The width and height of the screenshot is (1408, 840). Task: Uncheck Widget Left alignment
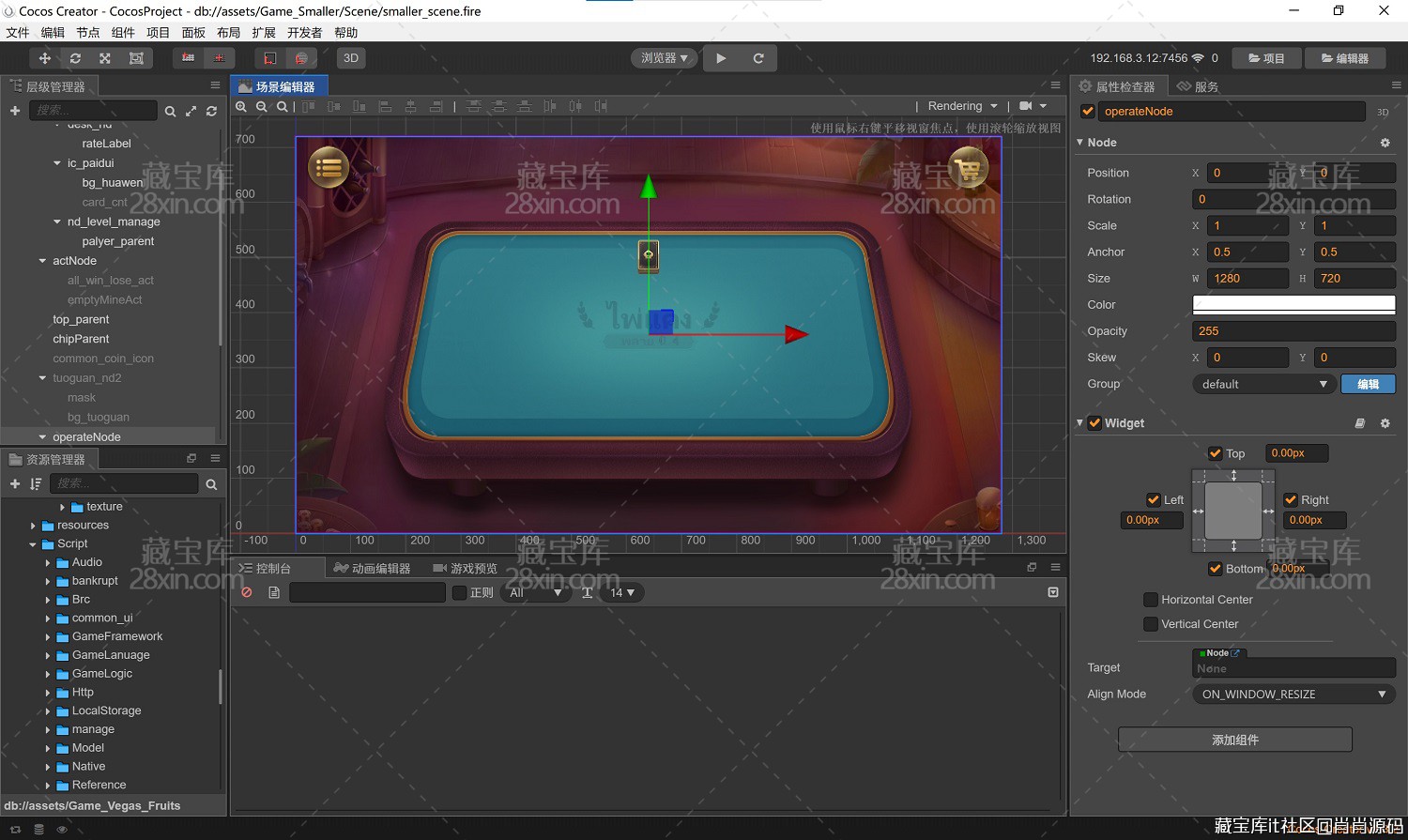click(x=1154, y=500)
